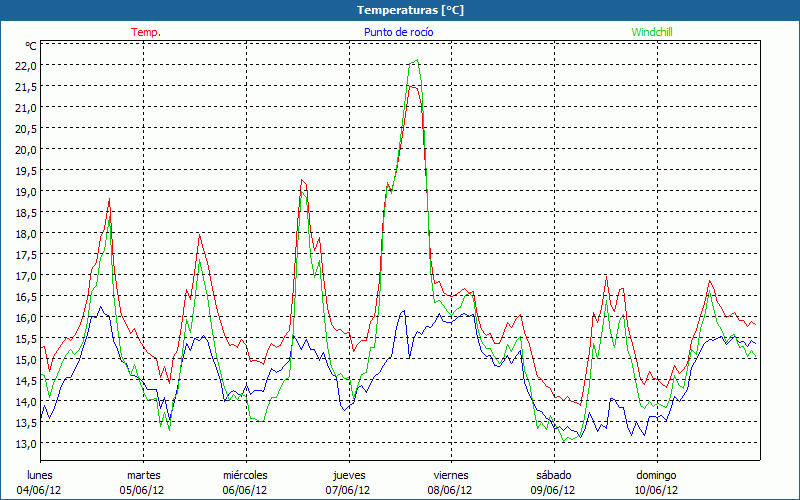Click the °C unit label above the axis
The image size is (800, 500).
click(30, 46)
